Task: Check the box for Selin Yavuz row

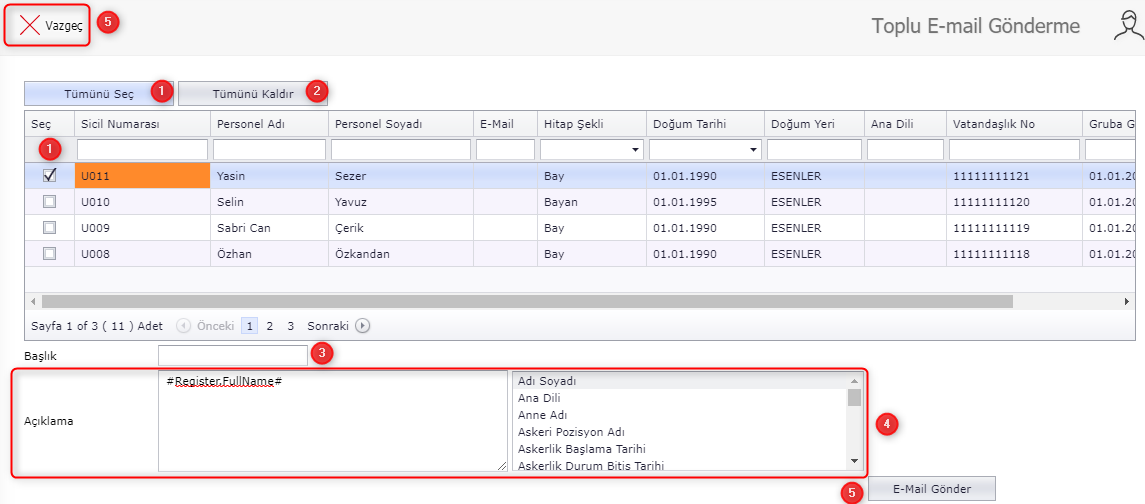Action: [x=49, y=202]
